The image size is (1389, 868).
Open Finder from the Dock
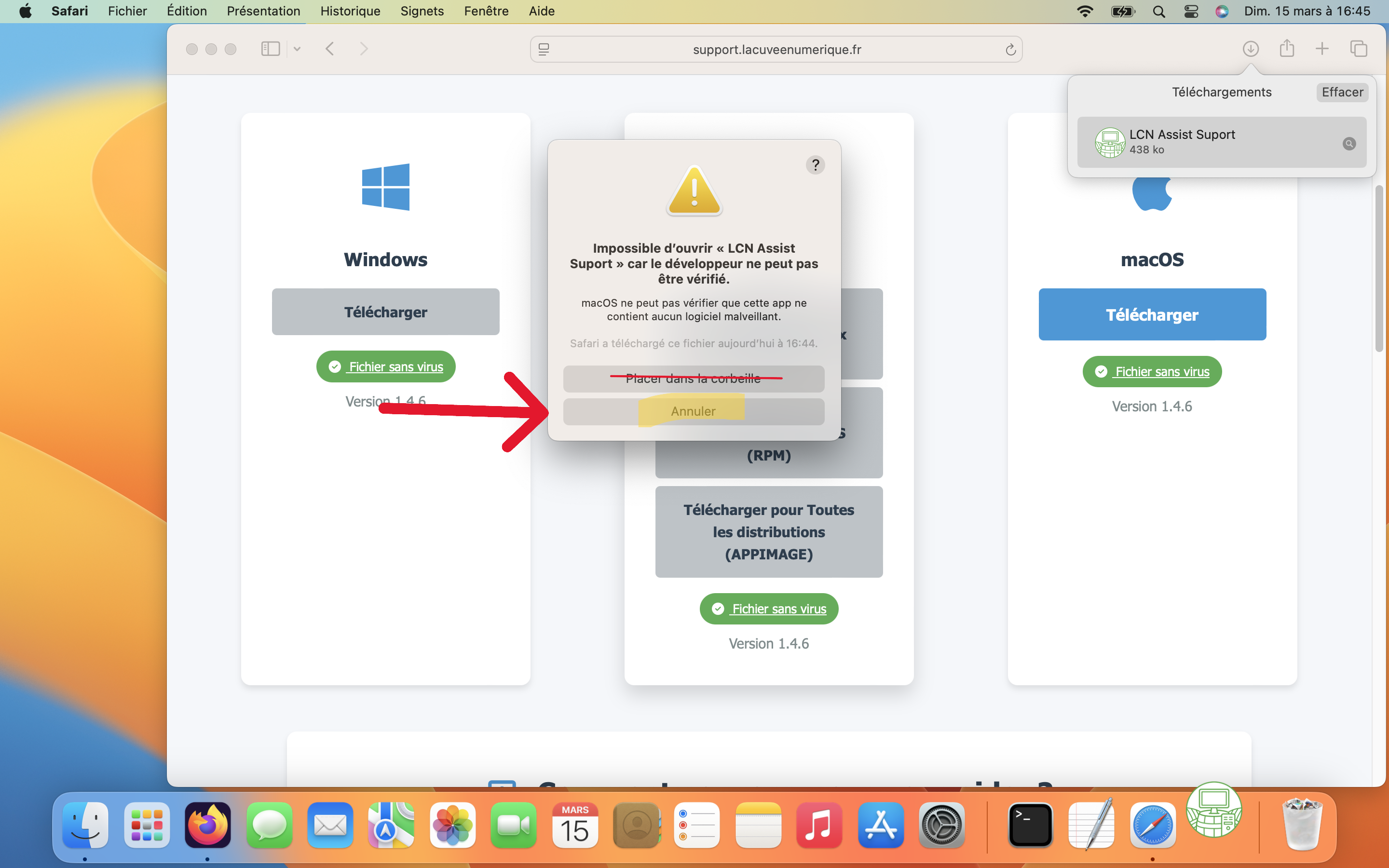click(x=85, y=826)
